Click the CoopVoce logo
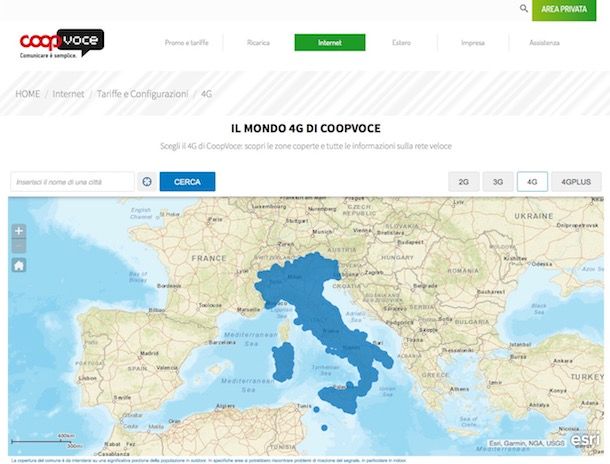Viewport: 610px width, 464px height. (62, 44)
